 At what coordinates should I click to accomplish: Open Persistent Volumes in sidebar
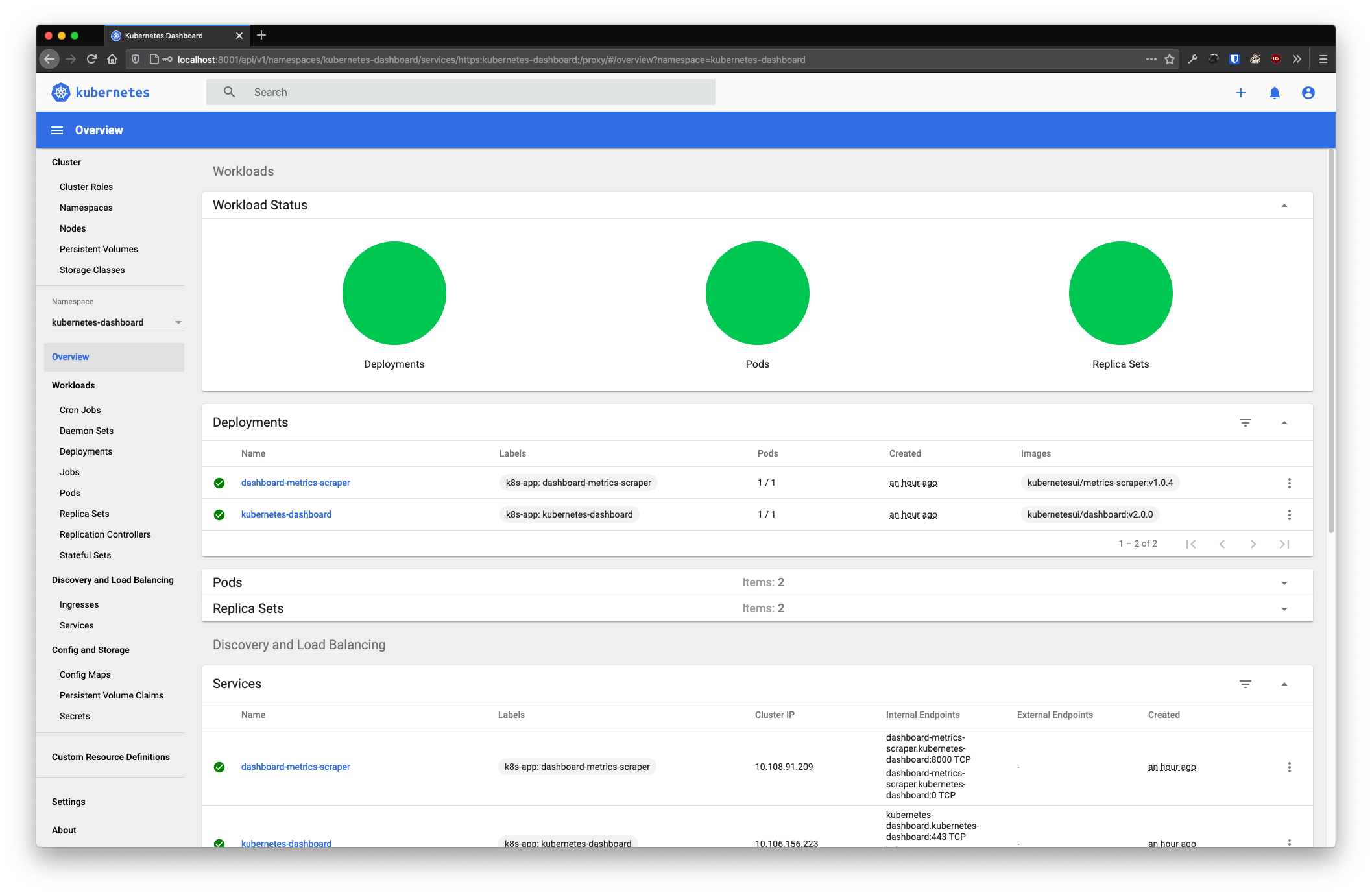(99, 249)
